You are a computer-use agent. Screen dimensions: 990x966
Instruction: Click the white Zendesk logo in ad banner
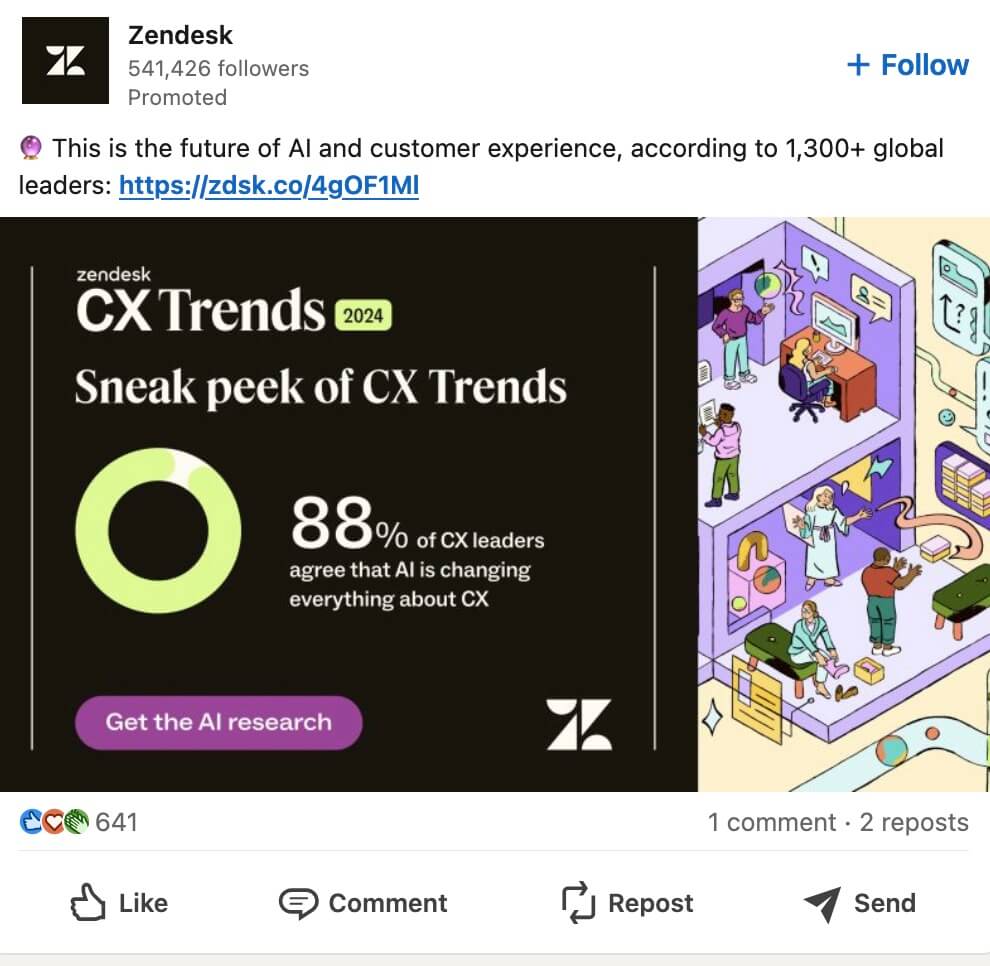coord(579,724)
